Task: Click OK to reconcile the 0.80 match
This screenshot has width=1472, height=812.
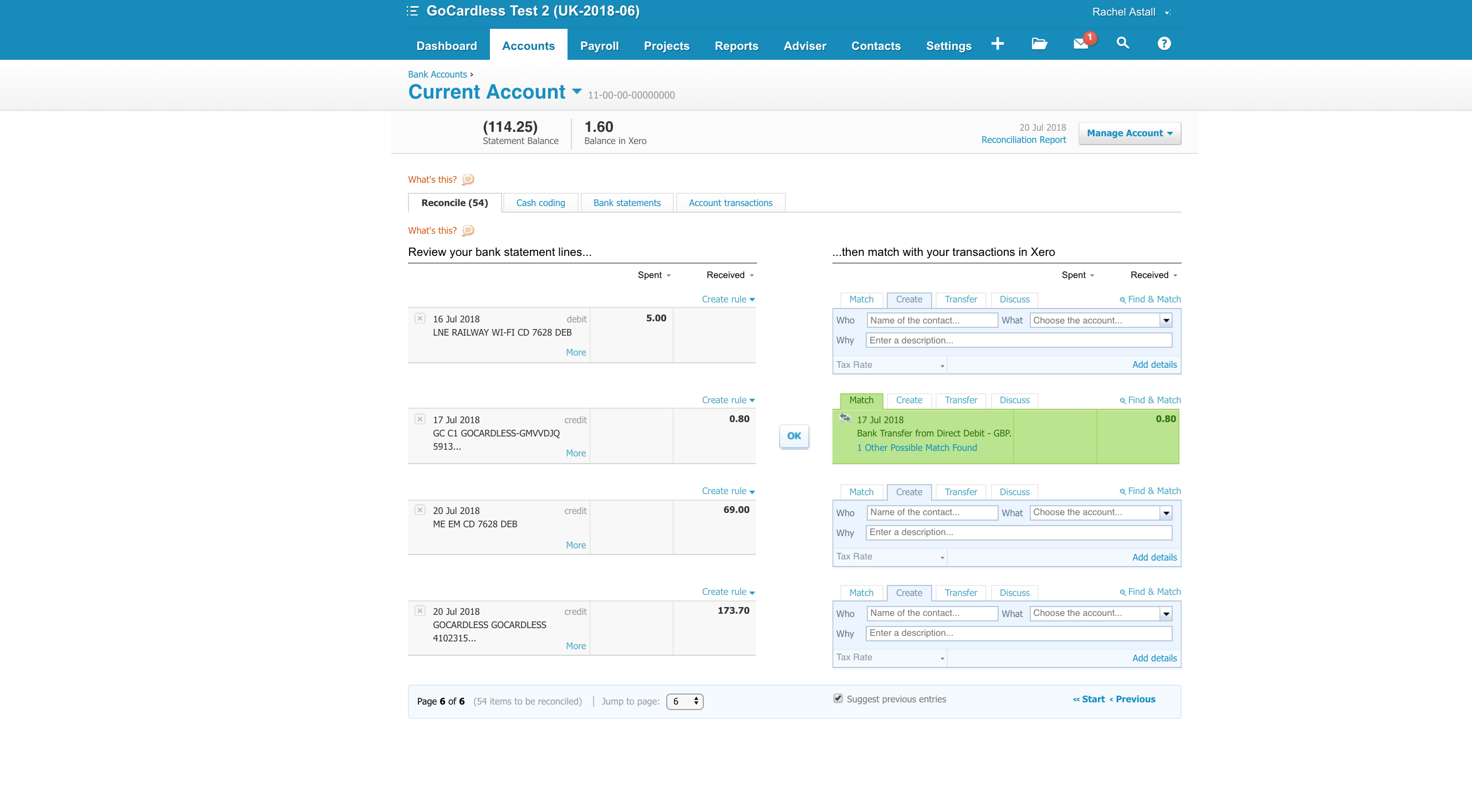Action: [x=793, y=436]
